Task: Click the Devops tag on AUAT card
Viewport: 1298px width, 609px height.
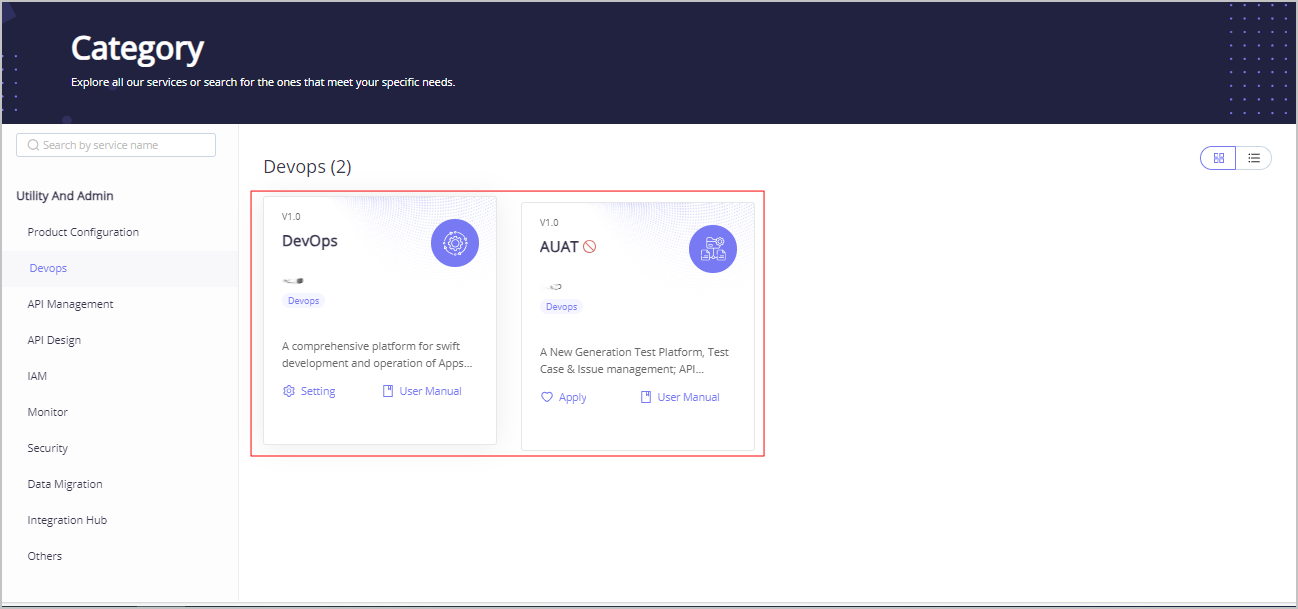Action: 561,306
